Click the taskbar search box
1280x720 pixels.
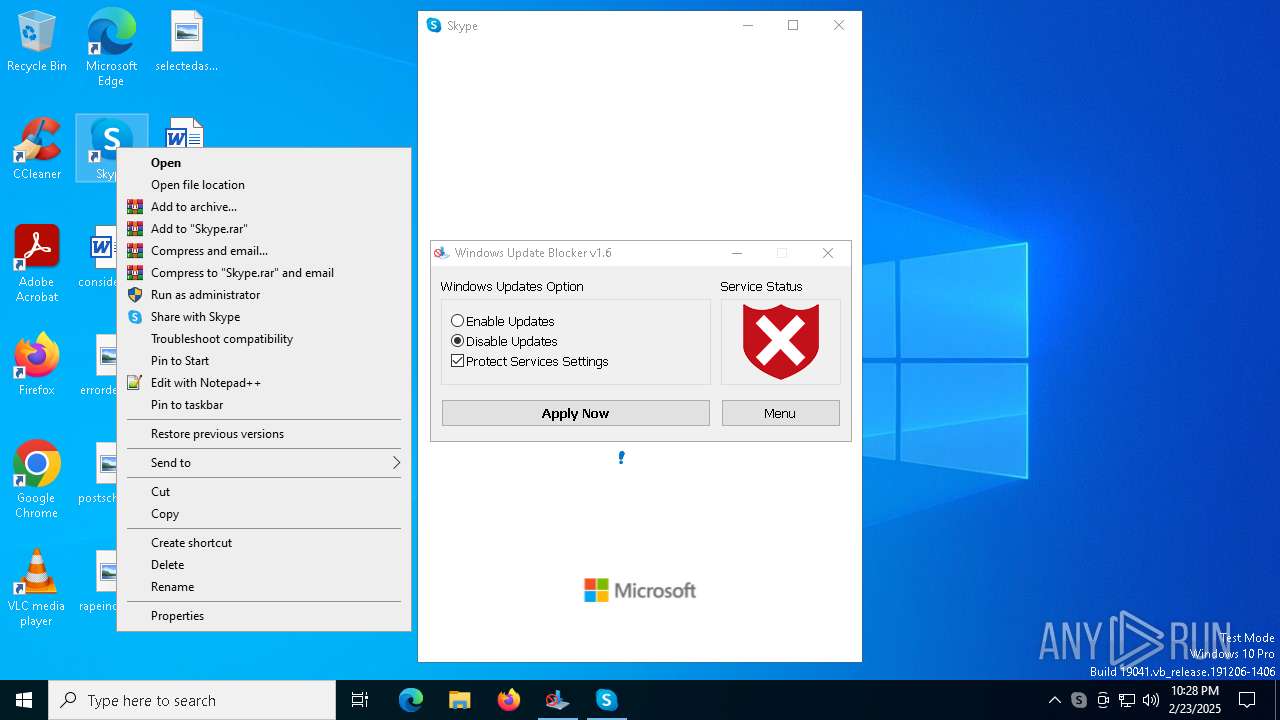192,700
